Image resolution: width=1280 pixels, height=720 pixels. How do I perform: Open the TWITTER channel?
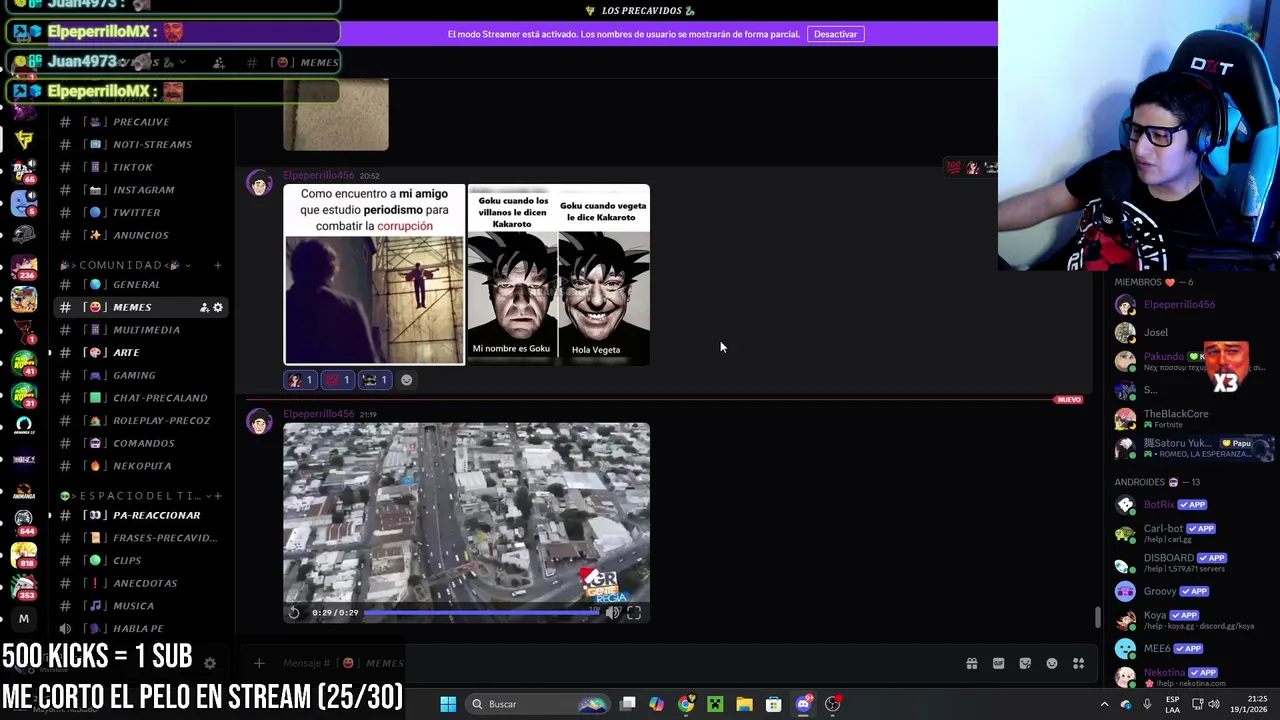tap(140, 213)
